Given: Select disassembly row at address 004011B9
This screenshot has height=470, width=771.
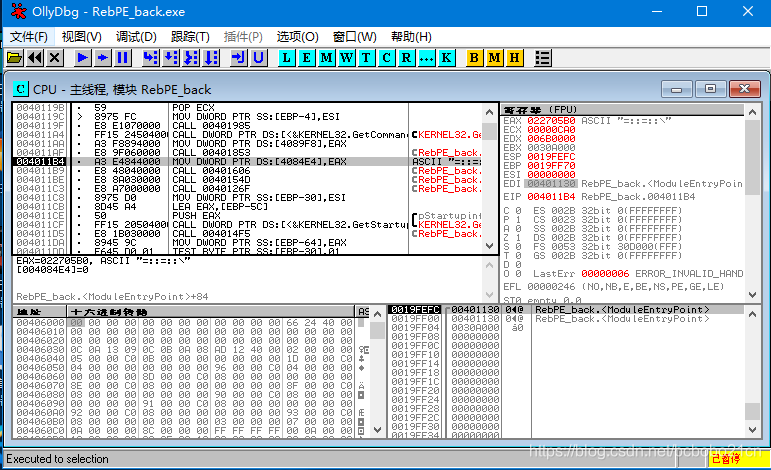Looking at the screenshot, I should coord(248,171).
